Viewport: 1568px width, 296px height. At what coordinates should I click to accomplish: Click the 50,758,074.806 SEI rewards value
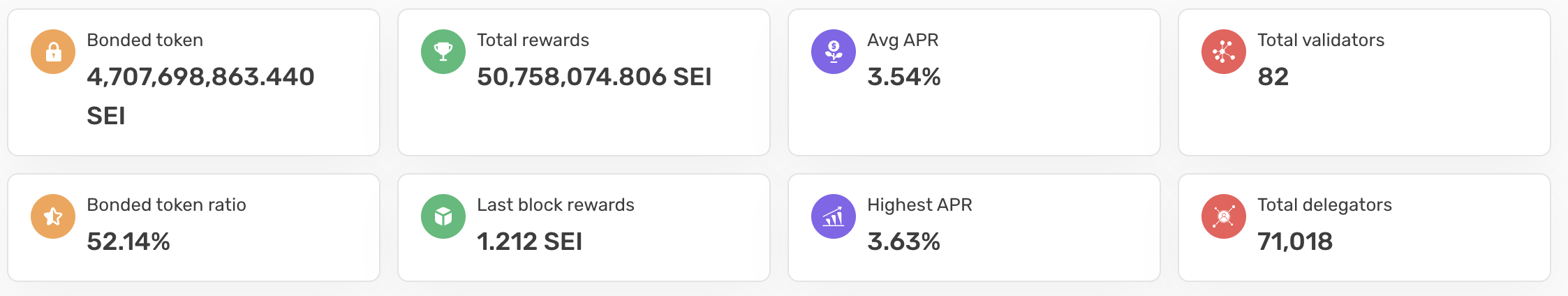click(x=594, y=77)
